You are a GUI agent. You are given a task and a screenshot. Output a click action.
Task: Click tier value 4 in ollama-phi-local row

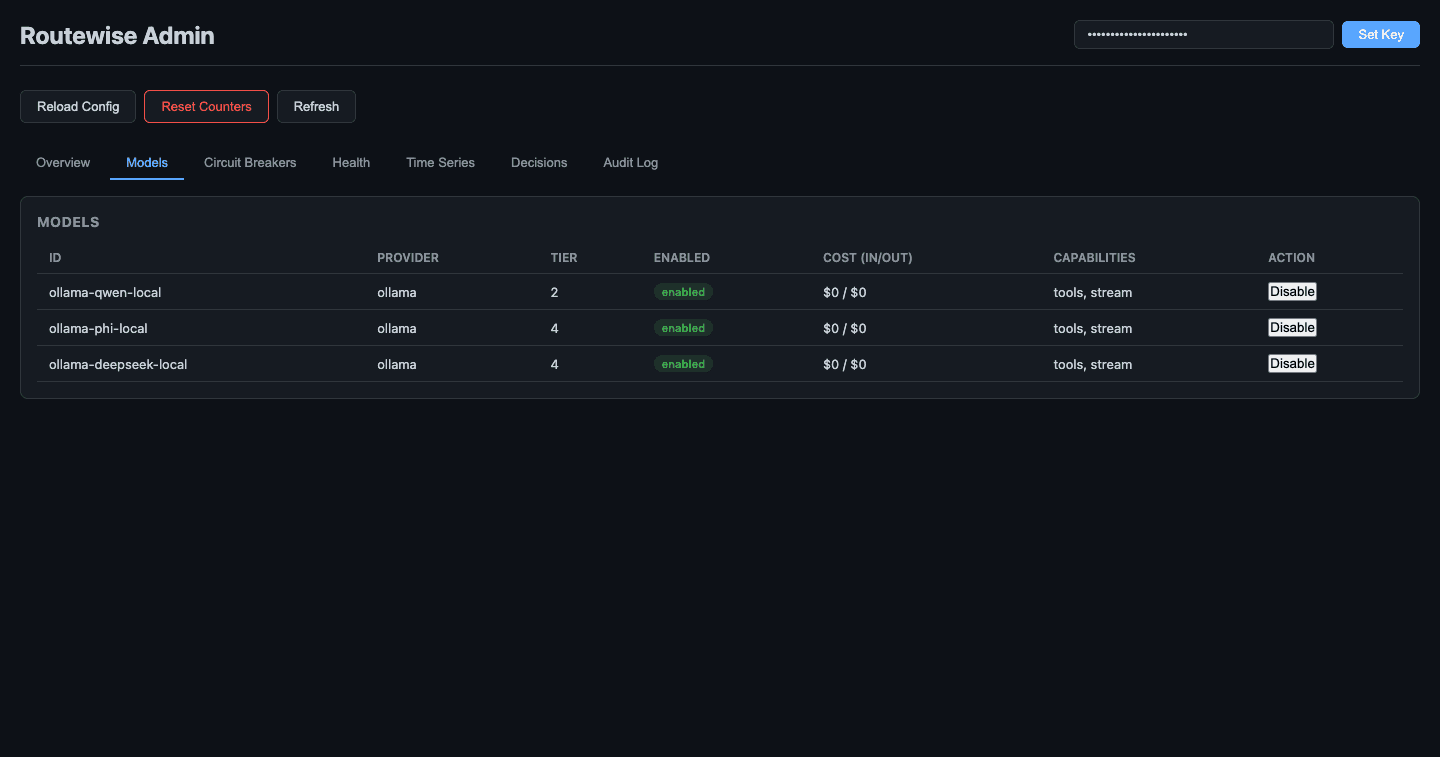coord(554,328)
